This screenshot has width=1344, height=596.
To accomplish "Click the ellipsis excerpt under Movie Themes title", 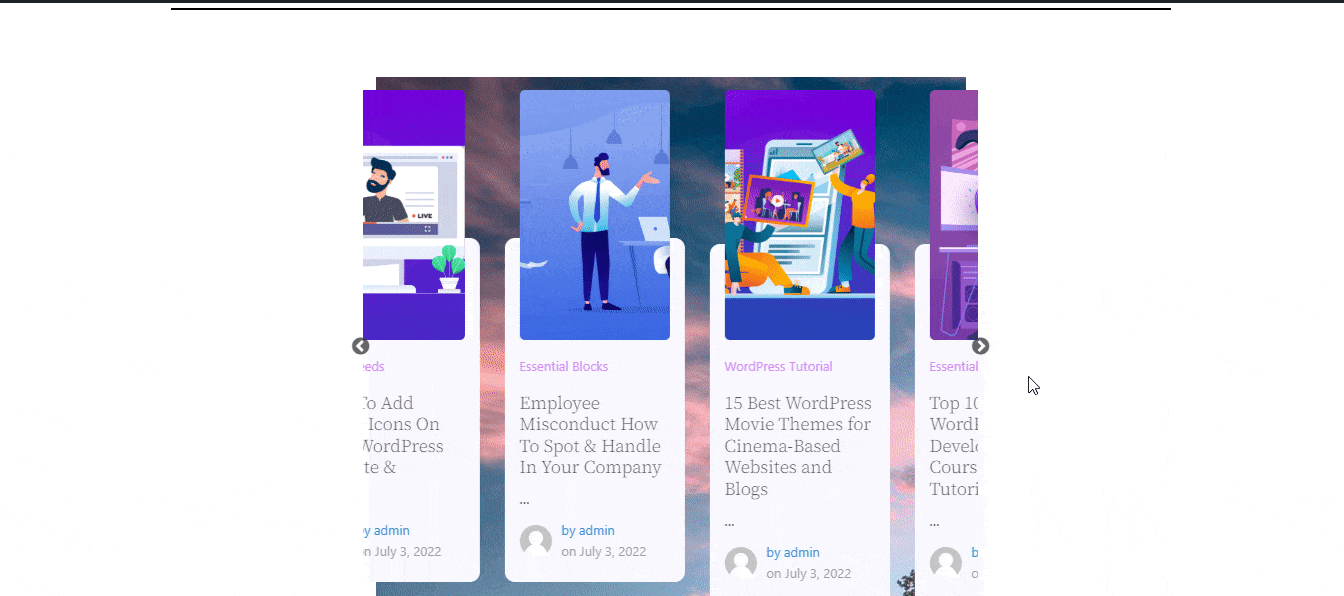I will [x=730, y=522].
